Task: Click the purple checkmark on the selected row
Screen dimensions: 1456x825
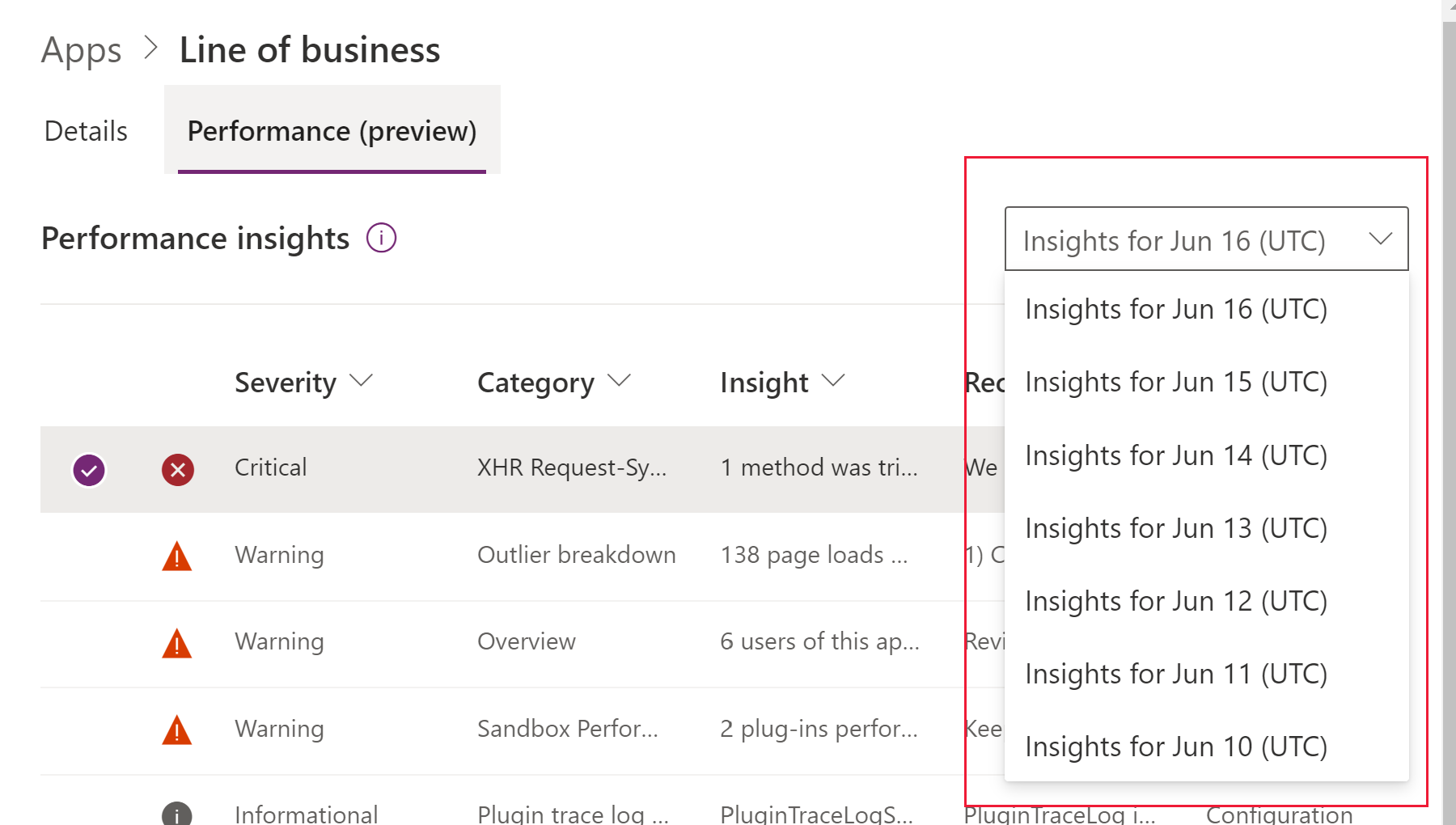Action: 89,469
